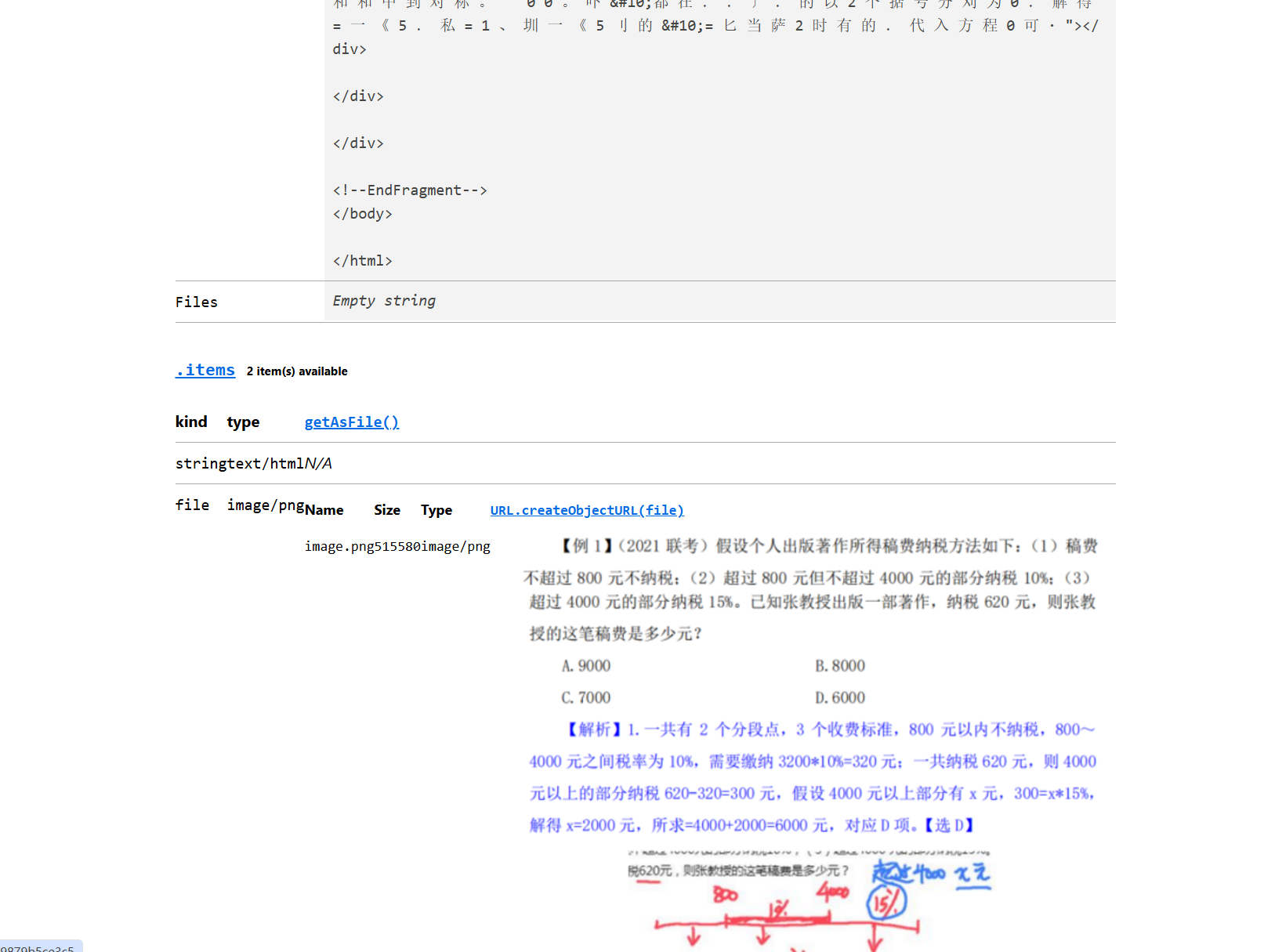Click the EndFragment comment line
The image size is (1264, 952).
pos(410,190)
